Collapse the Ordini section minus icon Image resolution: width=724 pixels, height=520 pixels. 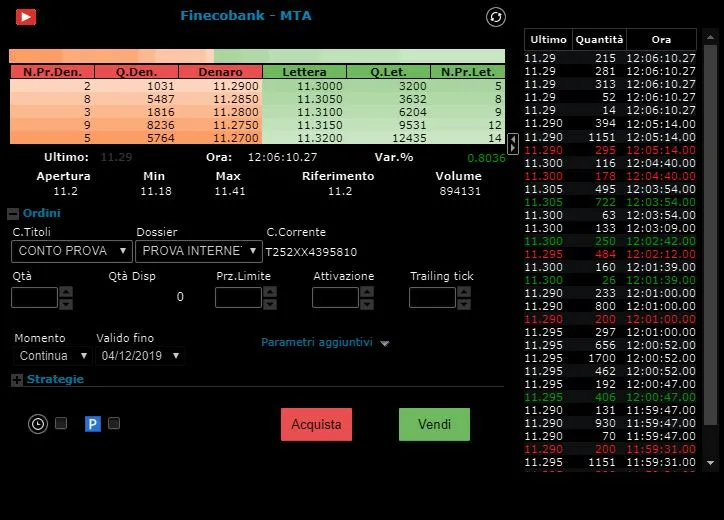pyautogui.click(x=13, y=213)
